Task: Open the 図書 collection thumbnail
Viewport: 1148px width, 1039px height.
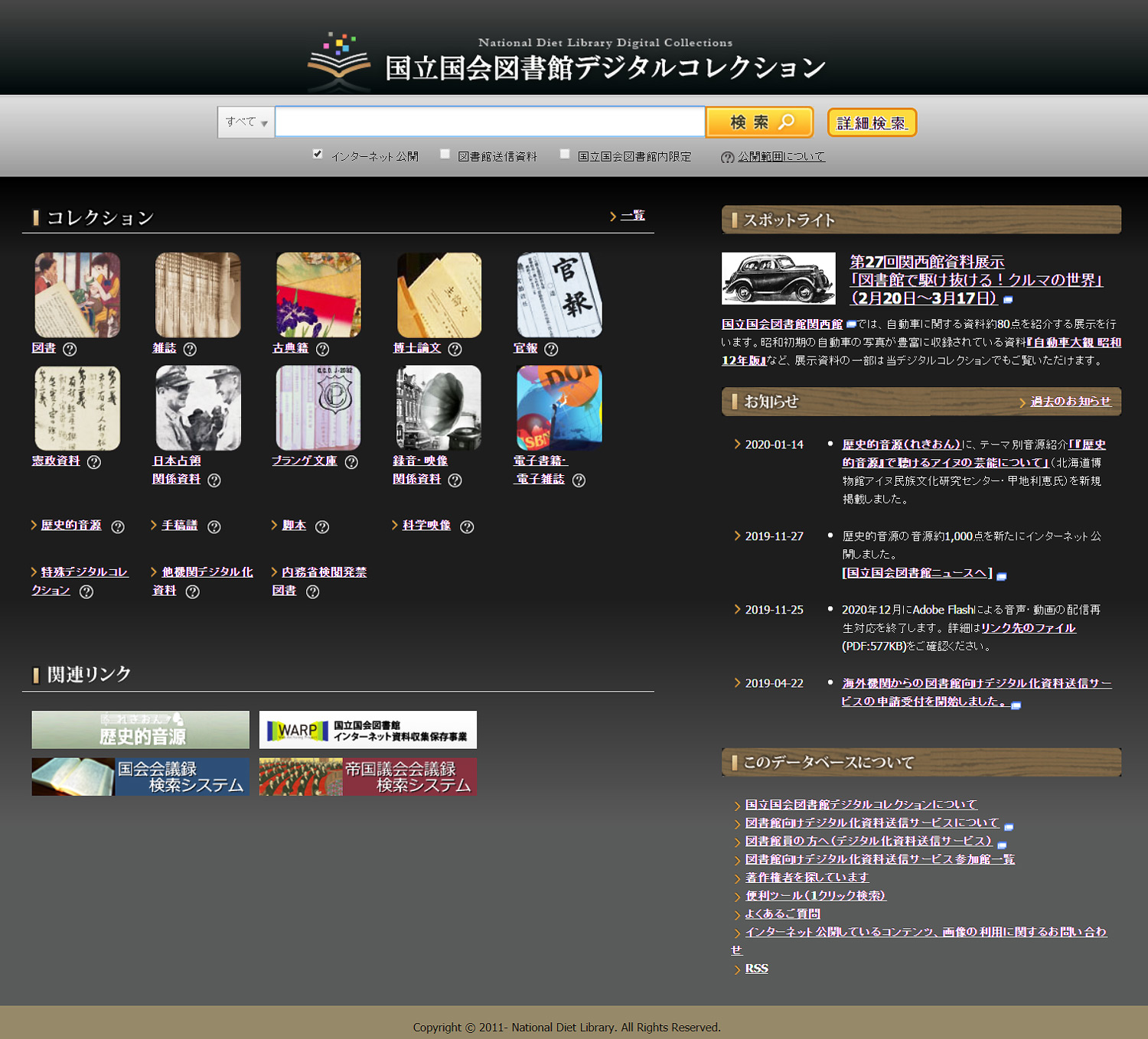Action: point(77,295)
